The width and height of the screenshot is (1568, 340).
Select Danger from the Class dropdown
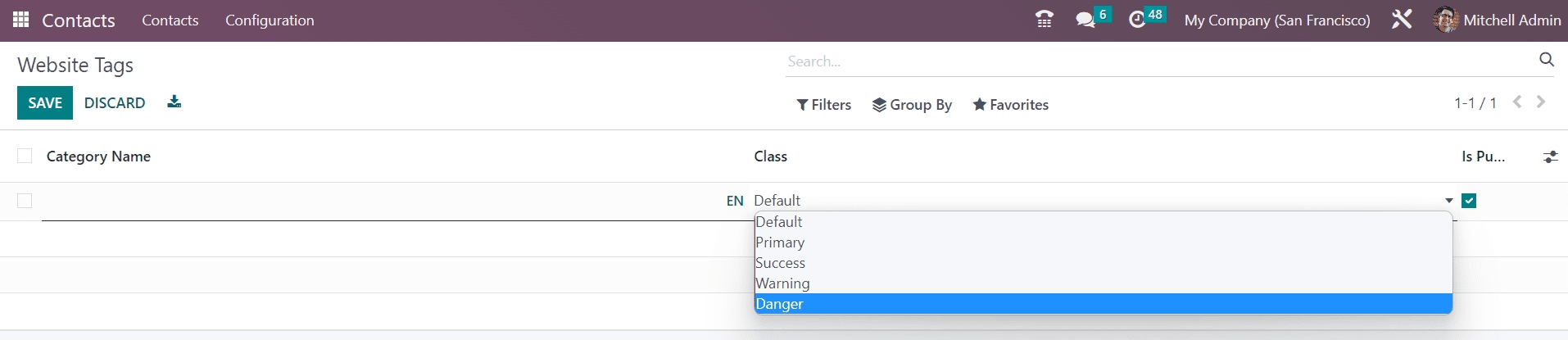[779, 304]
